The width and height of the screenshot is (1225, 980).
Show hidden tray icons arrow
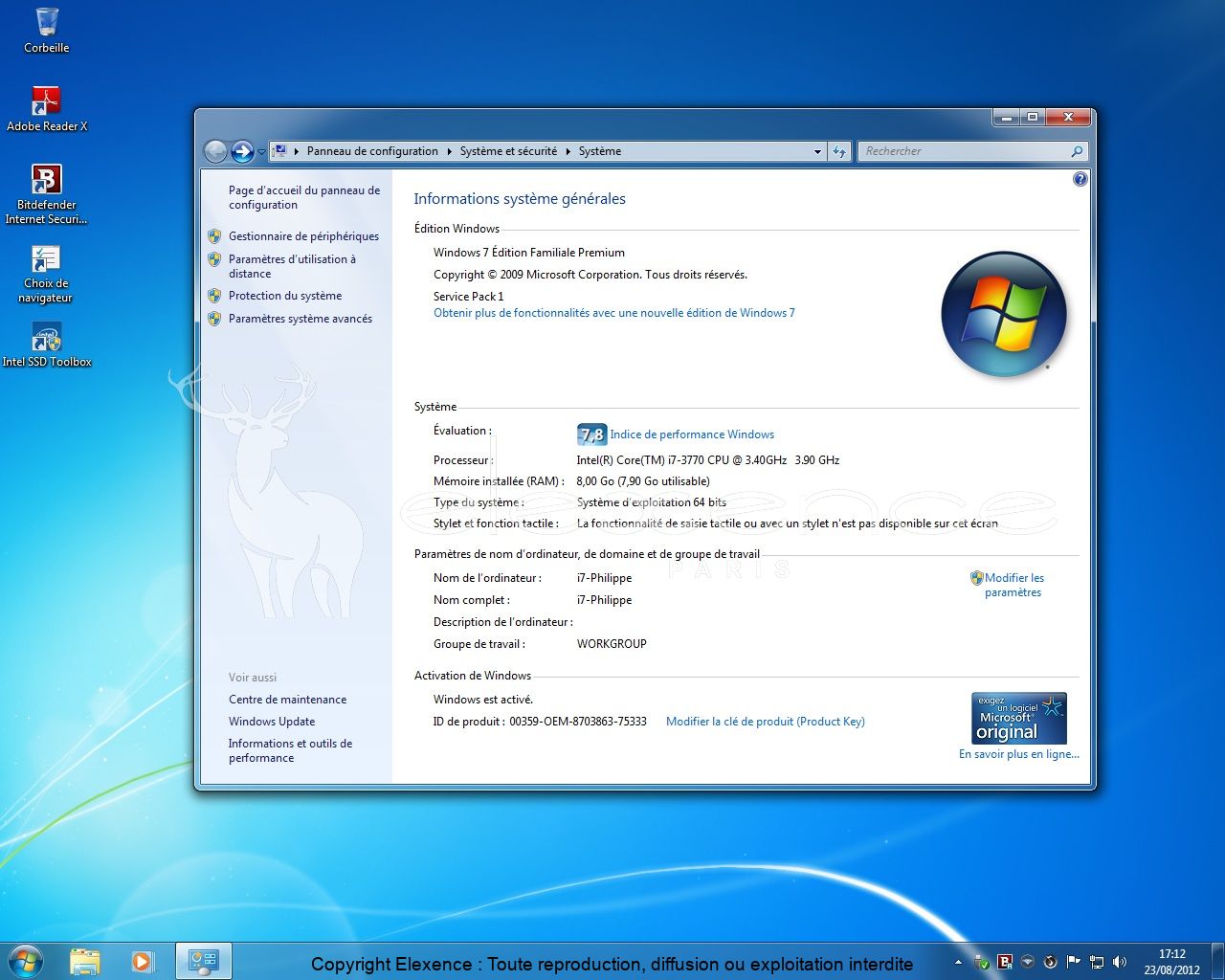pos(958,962)
